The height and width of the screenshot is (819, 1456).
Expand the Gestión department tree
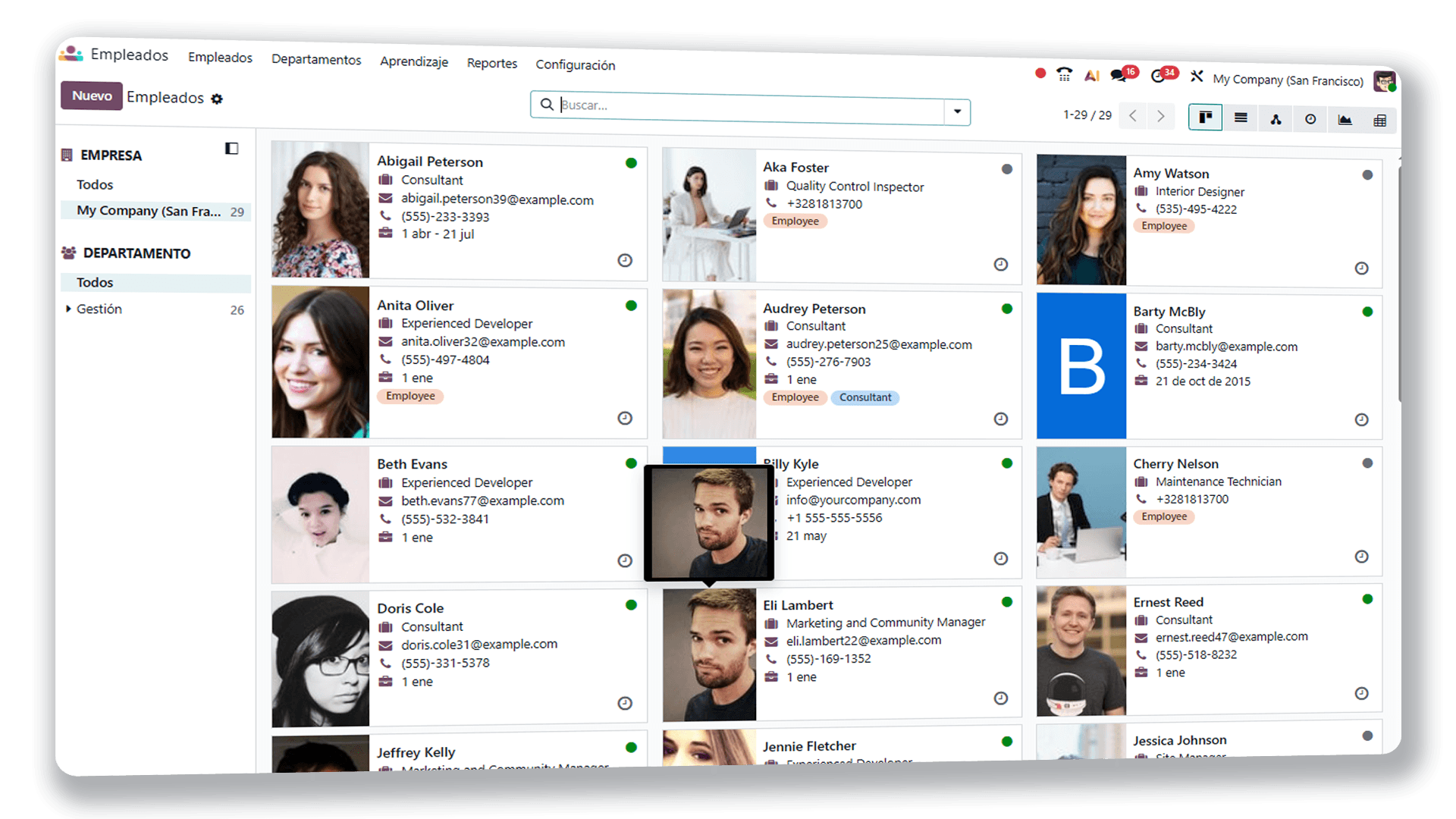[x=68, y=309]
